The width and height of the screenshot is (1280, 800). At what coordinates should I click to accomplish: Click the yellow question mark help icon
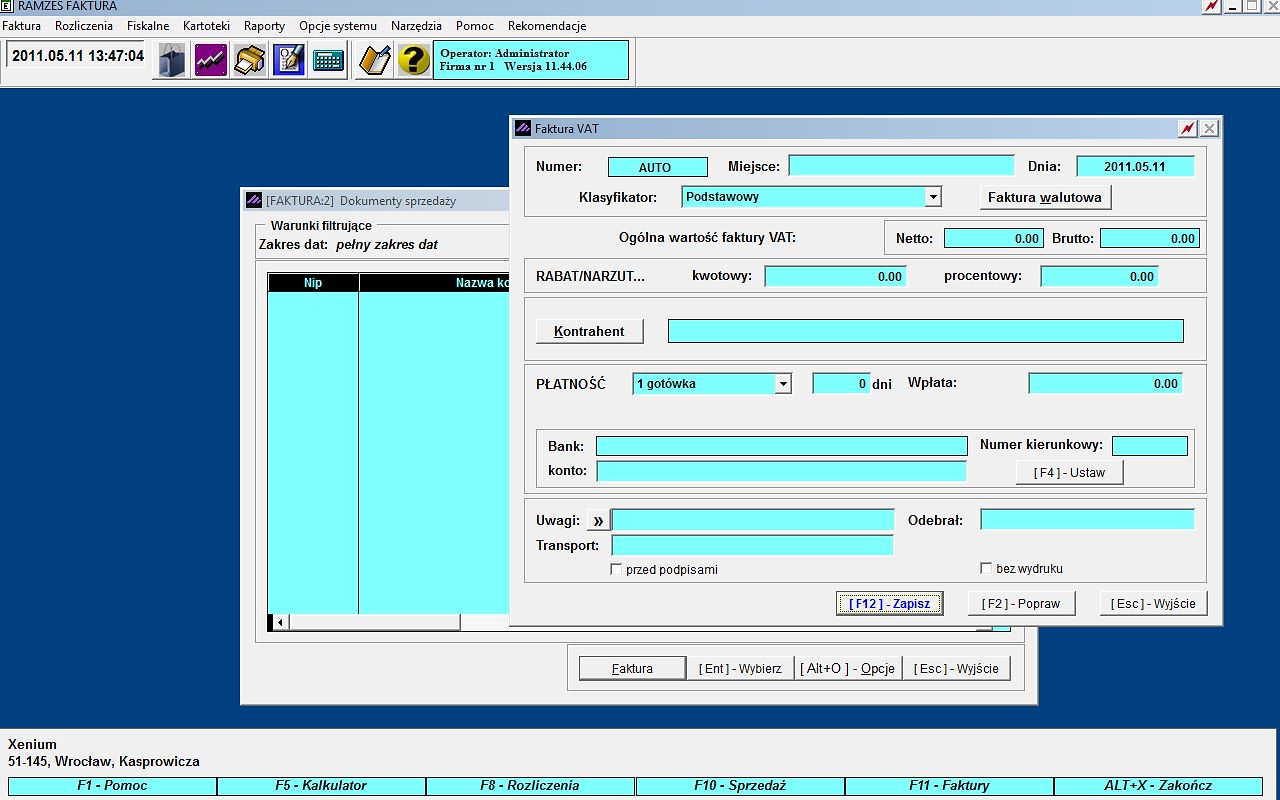[x=414, y=60]
